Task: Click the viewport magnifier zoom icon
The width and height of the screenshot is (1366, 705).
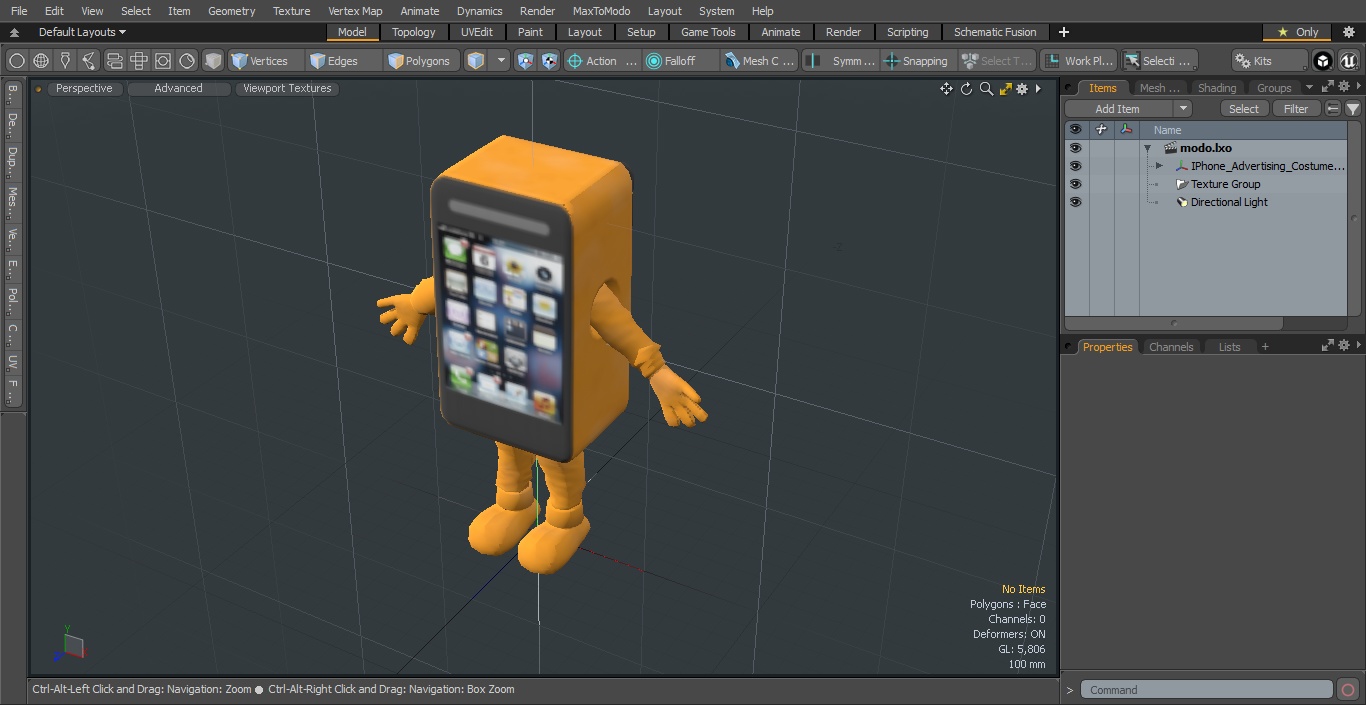Action: [x=986, y=89]
